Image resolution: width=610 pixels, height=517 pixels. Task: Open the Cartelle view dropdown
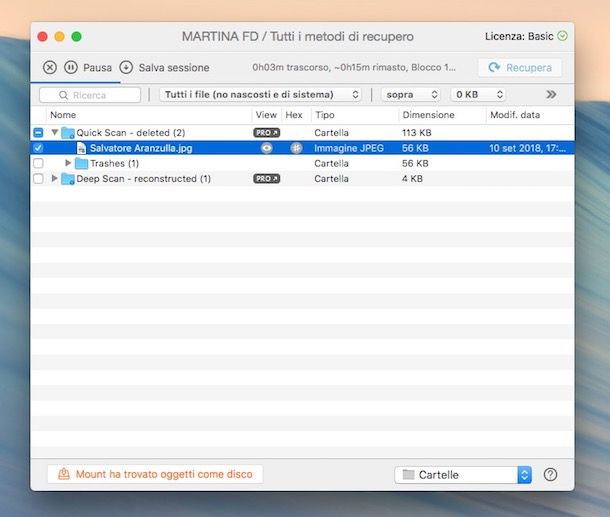(x=463, y=475)
